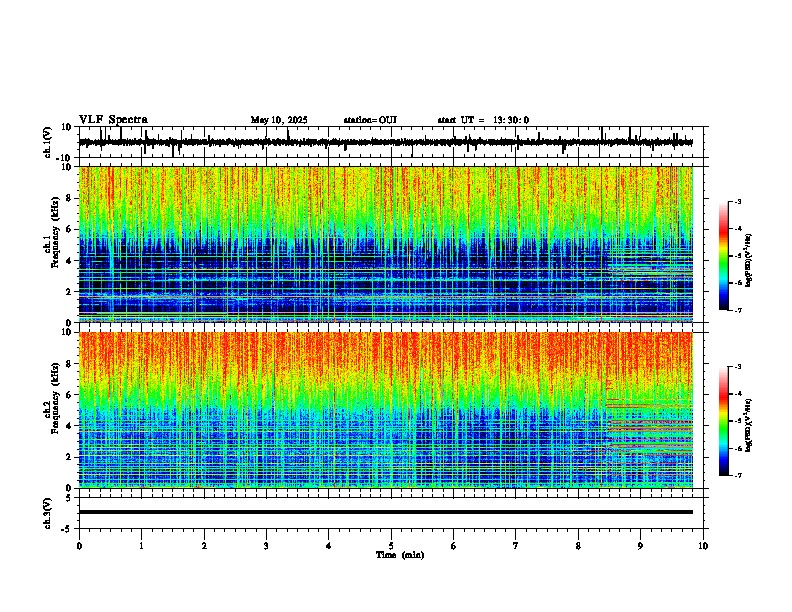Click the ch.2 spectrogram color scale bar
The image size is (792, 612).
coord(723,421)
